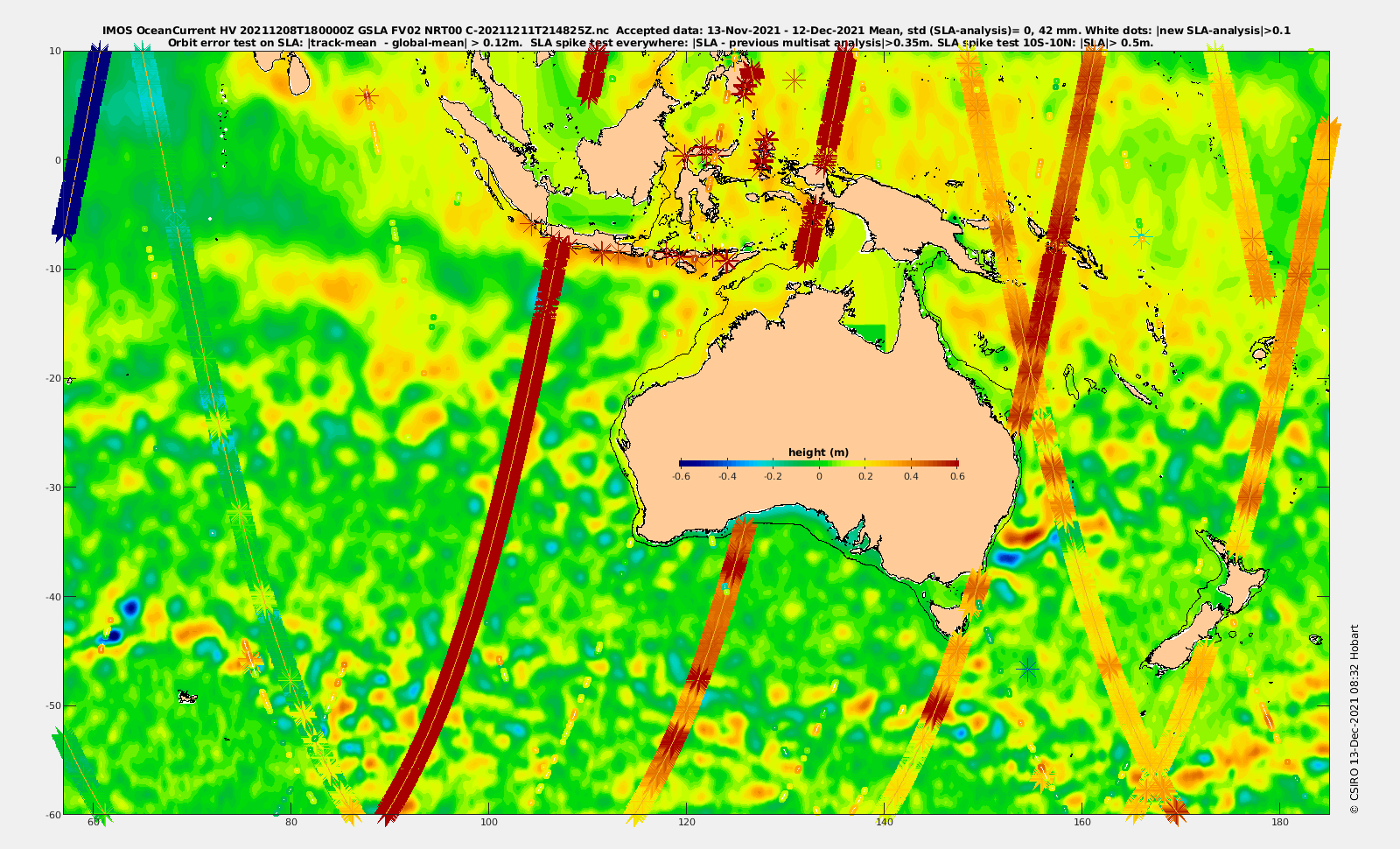The width and height of the screenshot is (1400, 849).
Task: Click the height colorbar gradient strip
Action: click(x=818, y=463)
